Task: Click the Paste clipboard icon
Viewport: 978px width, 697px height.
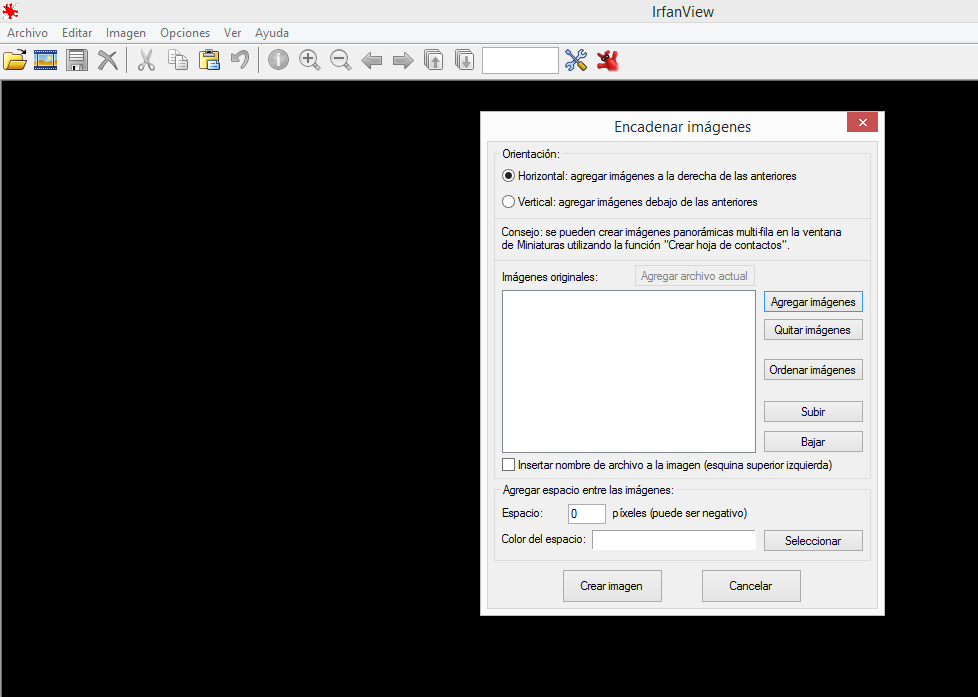Action: point(209,61)
